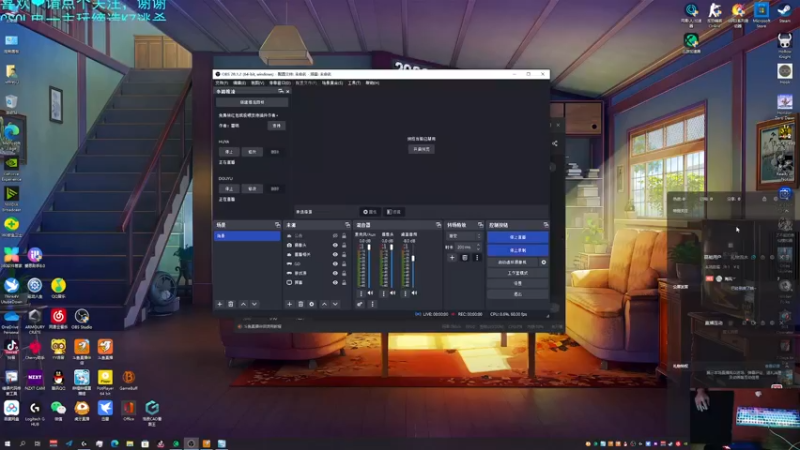Mute the desktop audio channel speaker
This screenshot has width=800, height=450.
(x=414, y=293)
